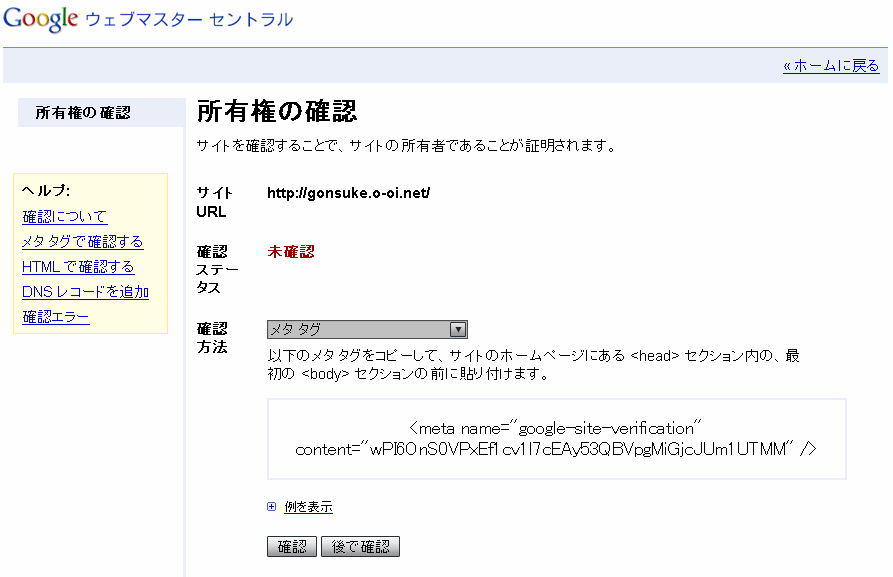Open DNS レコードを追加 help link
The image size is (893, 577).
85,292
